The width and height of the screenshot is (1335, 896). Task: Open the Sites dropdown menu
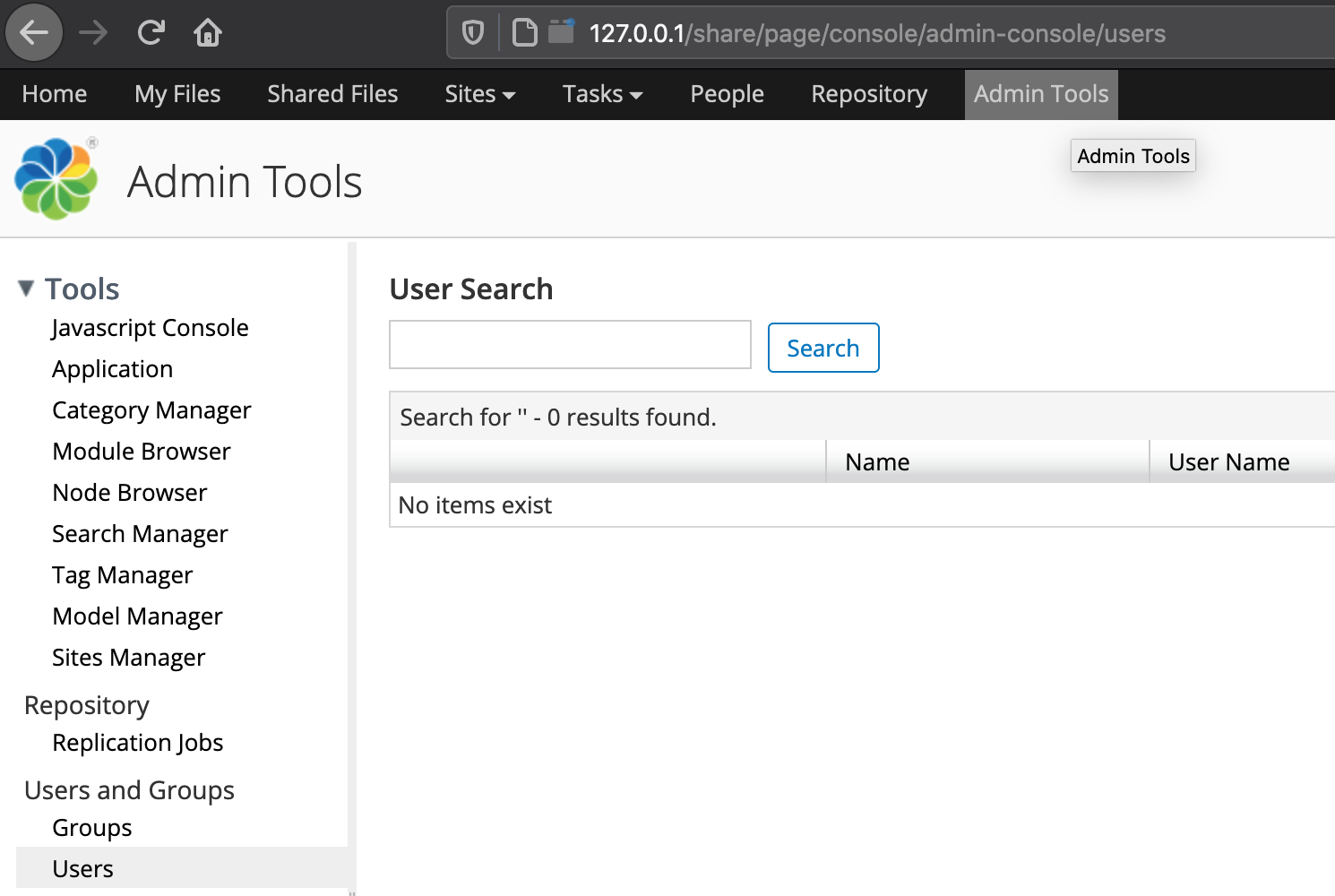(480, 94)
